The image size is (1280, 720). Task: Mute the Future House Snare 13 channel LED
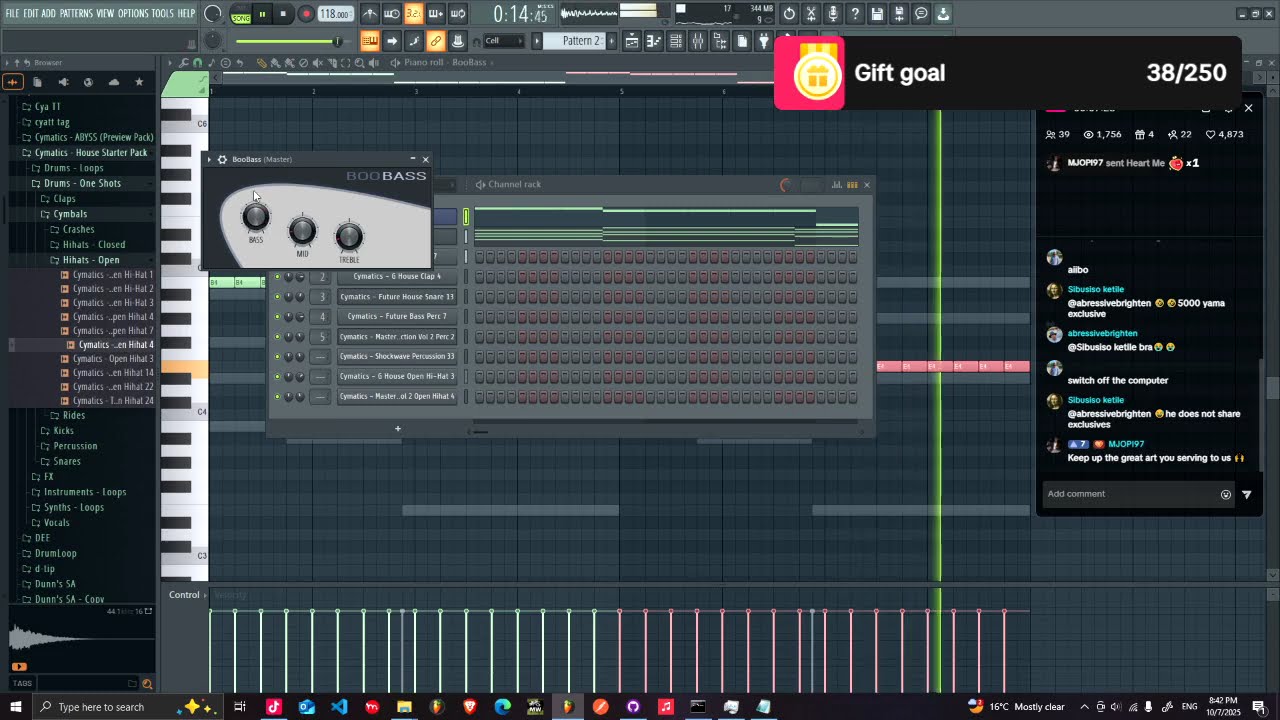[x=277, y=297]
